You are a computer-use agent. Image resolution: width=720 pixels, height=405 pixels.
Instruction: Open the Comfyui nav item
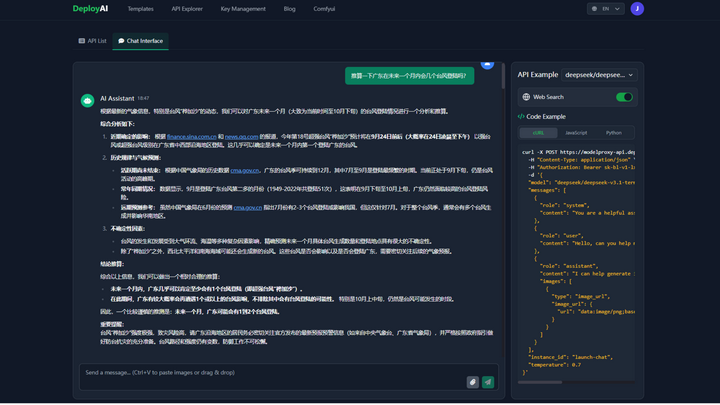pos(324,9)
